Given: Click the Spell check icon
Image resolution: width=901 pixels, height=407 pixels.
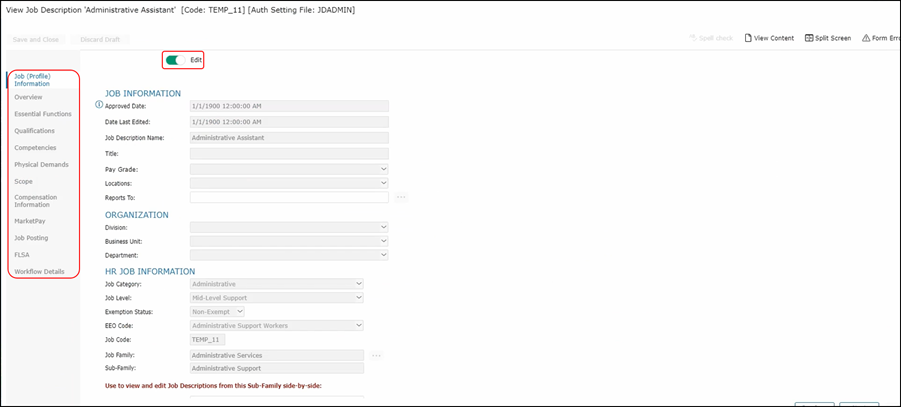Looking at the screenshot, I should [x=692, y=38].
